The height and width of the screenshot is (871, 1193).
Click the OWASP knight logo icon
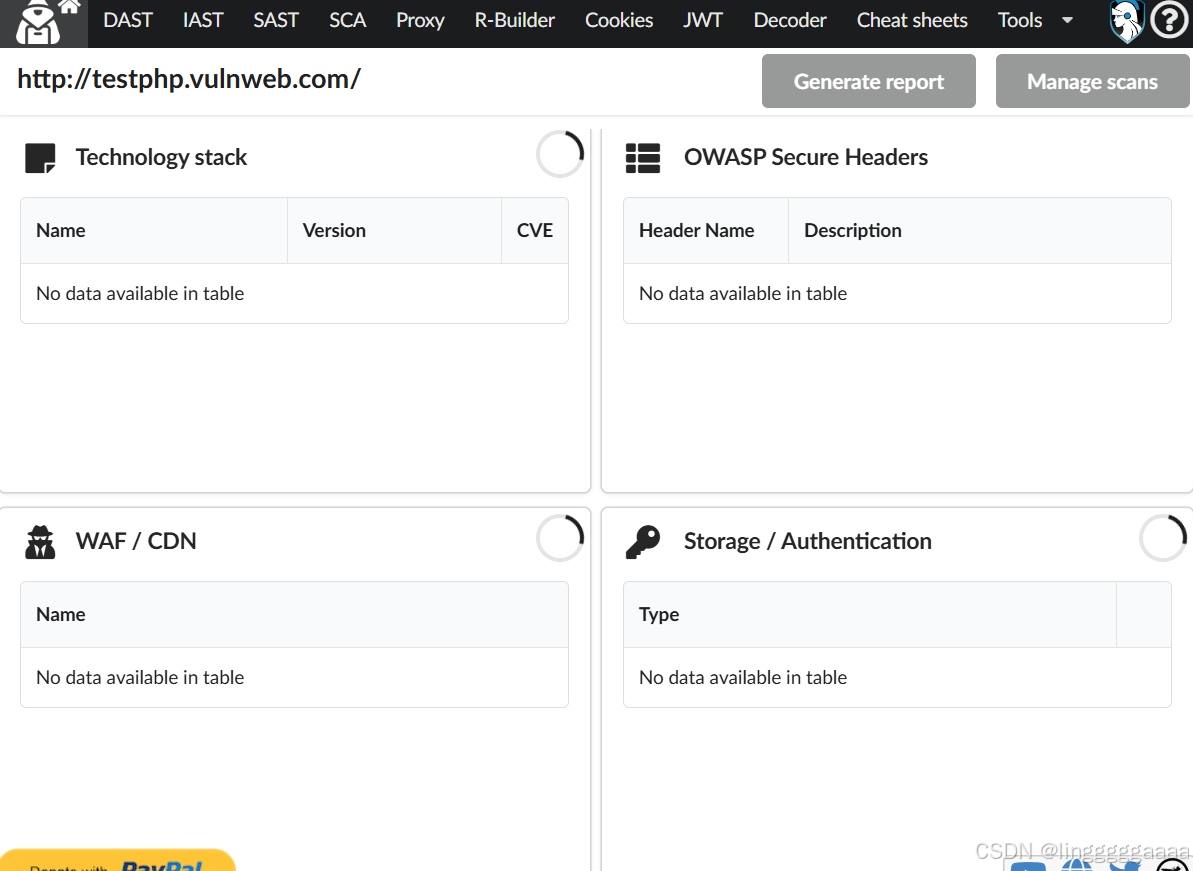coord(1127,21)
